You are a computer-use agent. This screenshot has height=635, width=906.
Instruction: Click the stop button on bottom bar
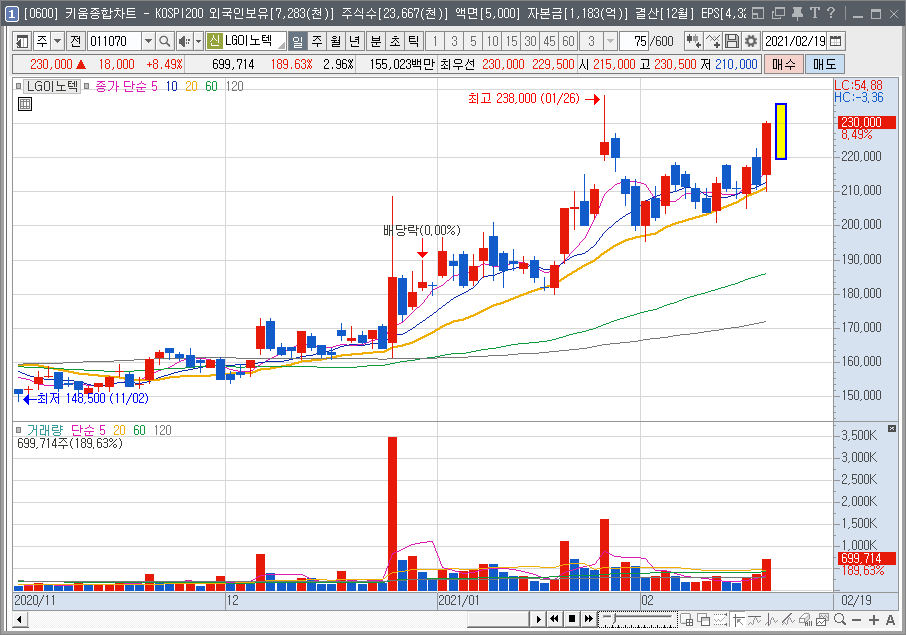click(x=571, y=619)
